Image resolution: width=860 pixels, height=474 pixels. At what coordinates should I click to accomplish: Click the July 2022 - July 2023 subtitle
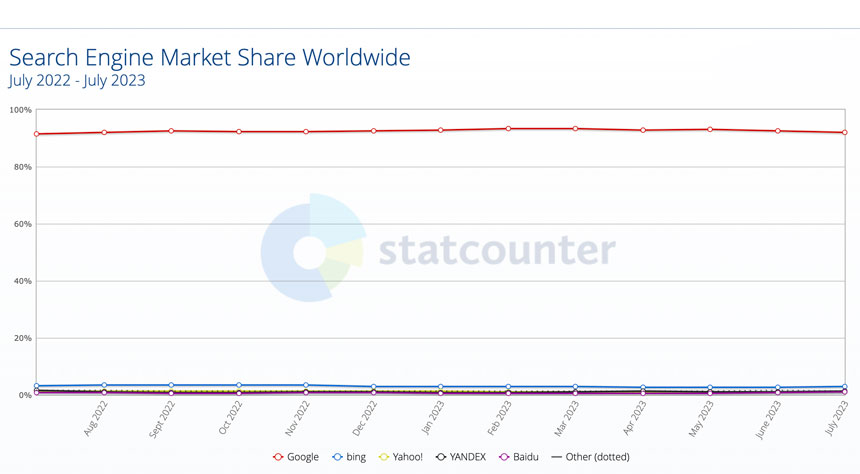(77, 81)
